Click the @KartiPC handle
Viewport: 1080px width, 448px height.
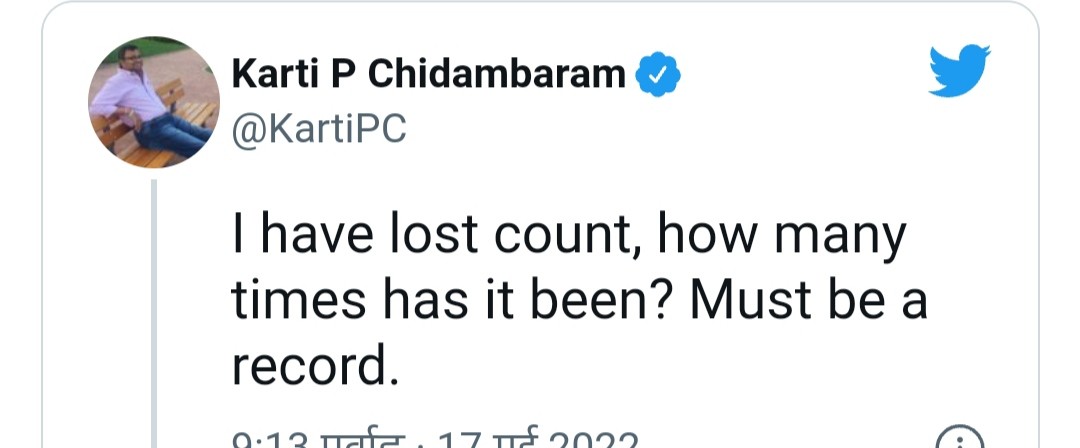(x=318, y=129)
